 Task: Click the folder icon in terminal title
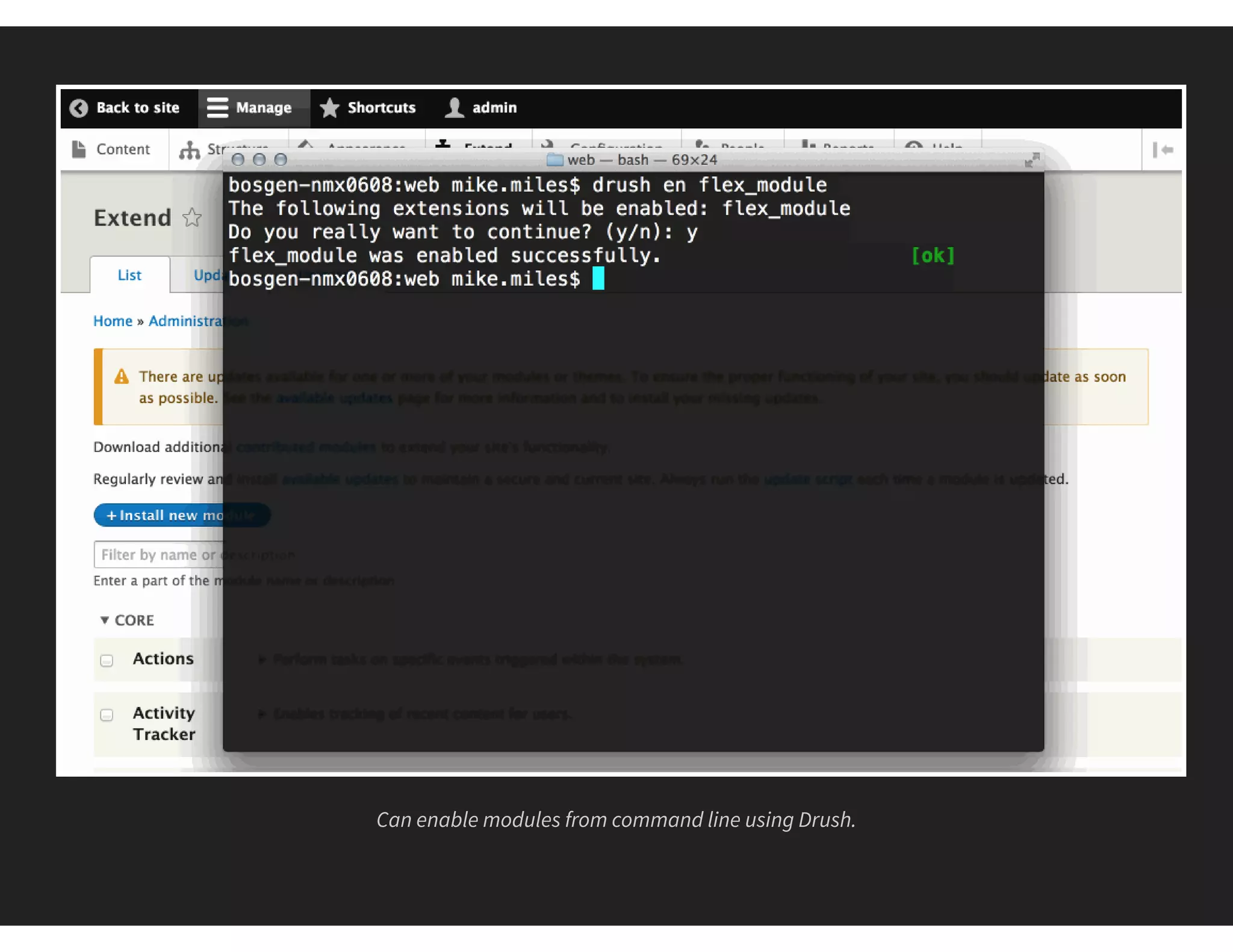554,159
